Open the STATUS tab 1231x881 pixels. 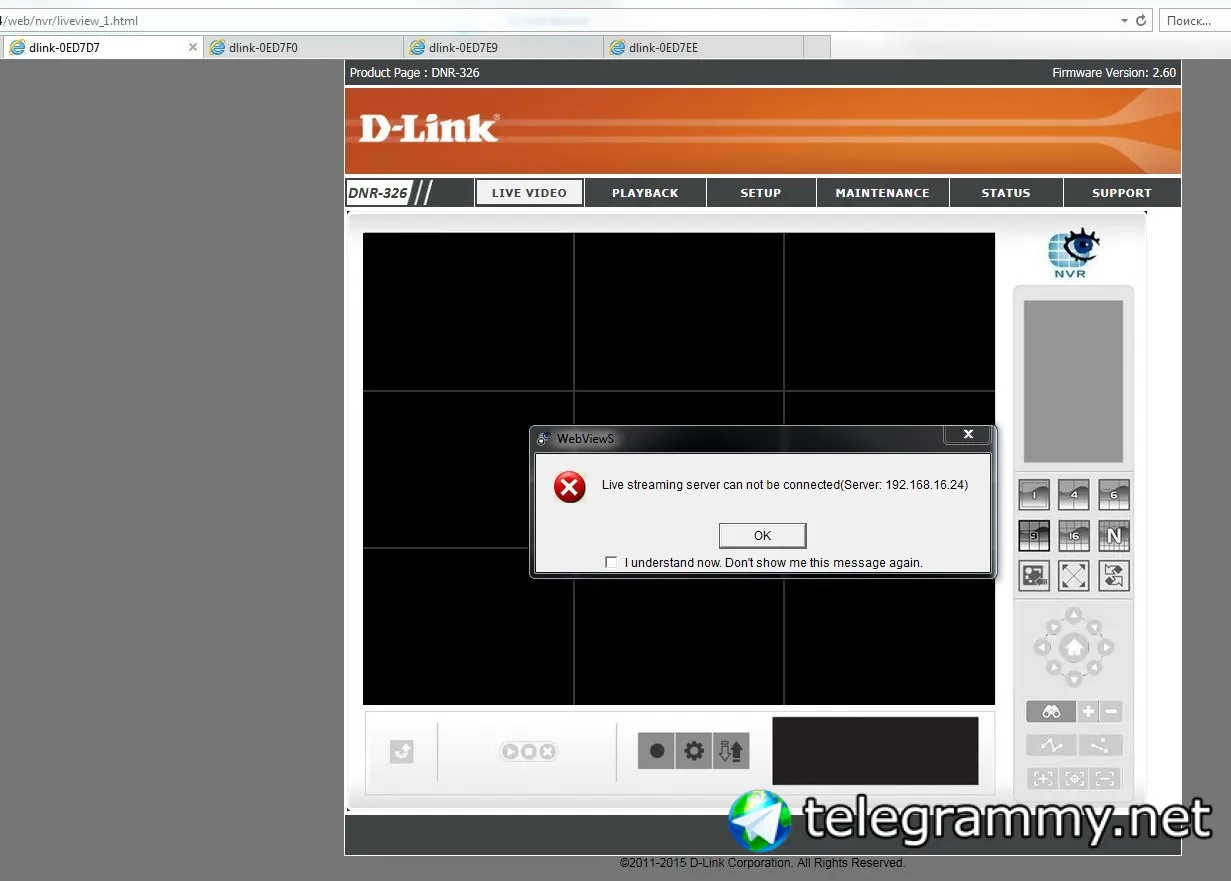tap(1006, 193)
